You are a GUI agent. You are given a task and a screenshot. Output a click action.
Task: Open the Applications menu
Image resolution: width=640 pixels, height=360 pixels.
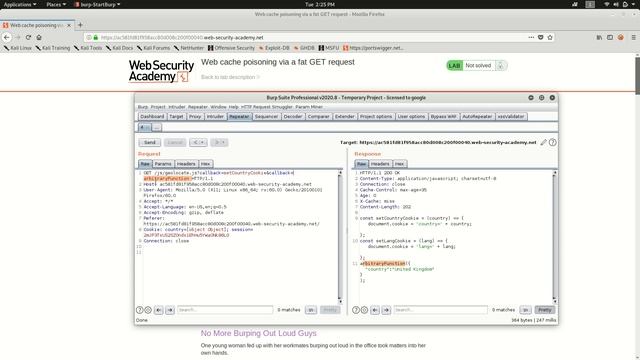click(20, 4)
